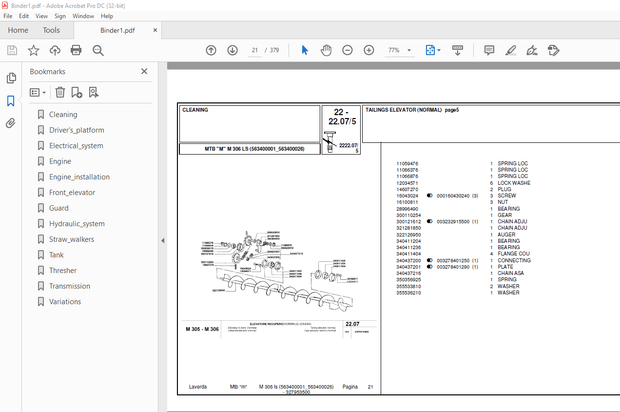Open the zoom level 77% dropdown
The height and width of the screenshot is (412, 620).
tap(410, 50)
